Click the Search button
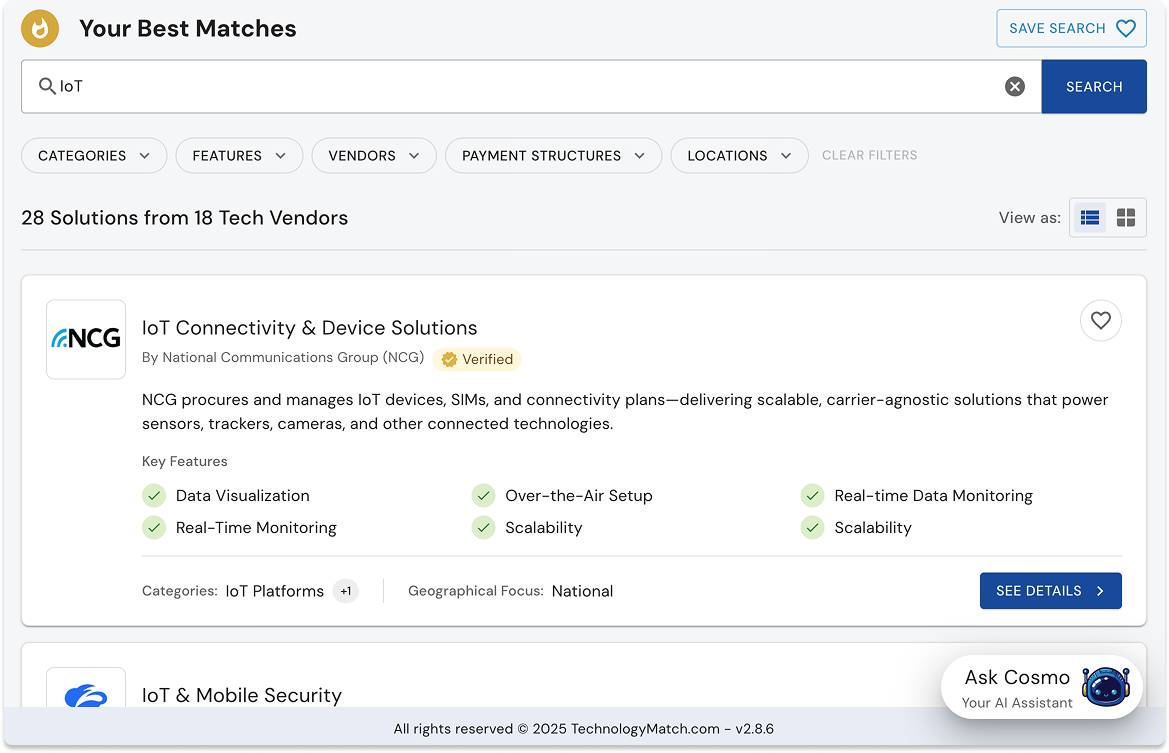 [1094, 86]
